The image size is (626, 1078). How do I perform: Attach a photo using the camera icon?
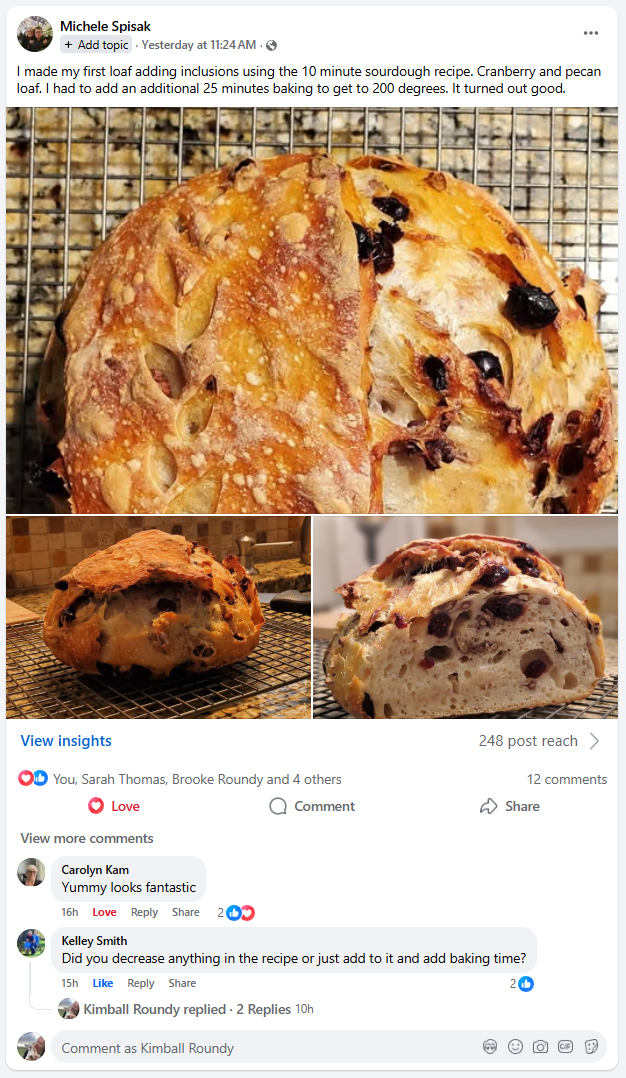pos(541,1046)
